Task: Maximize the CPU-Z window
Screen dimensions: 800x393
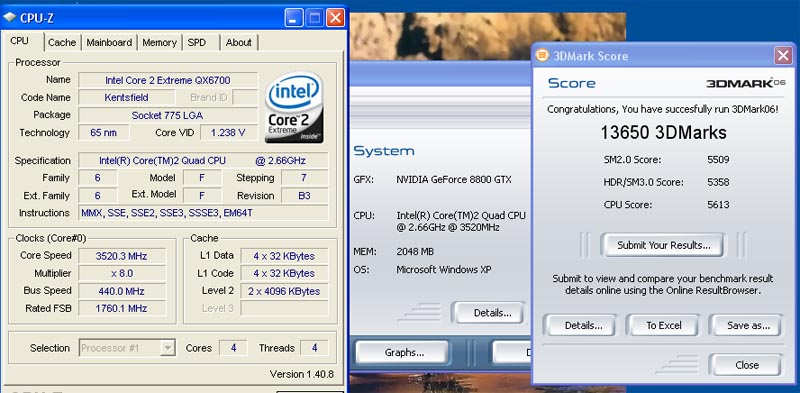Action: [314, 18]
